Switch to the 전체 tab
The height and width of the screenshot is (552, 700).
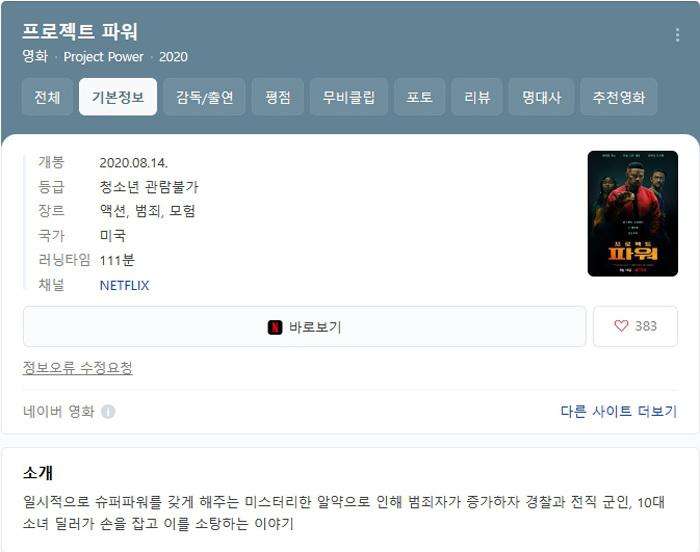click(x=47, y=97)
